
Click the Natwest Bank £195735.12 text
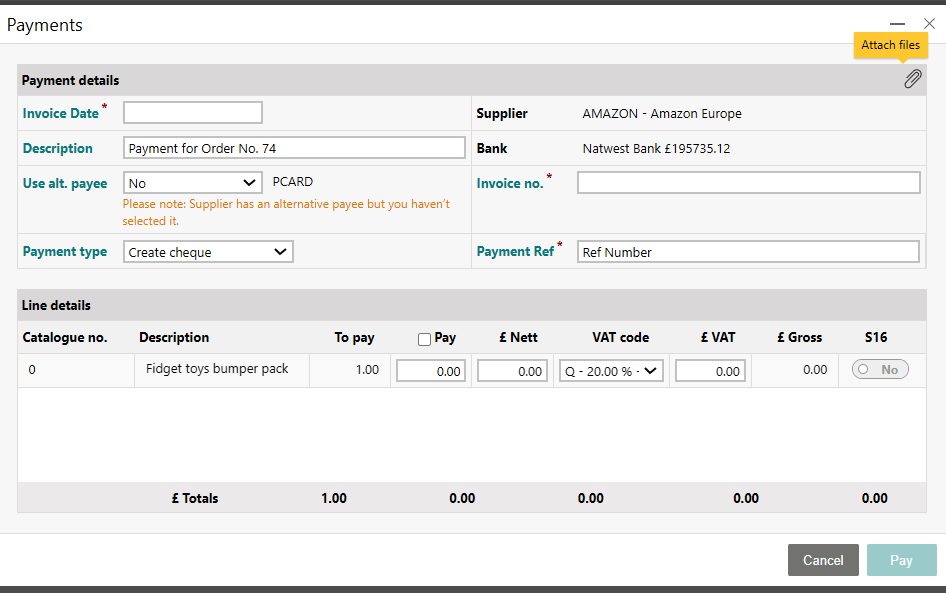[x=656, y=148]
